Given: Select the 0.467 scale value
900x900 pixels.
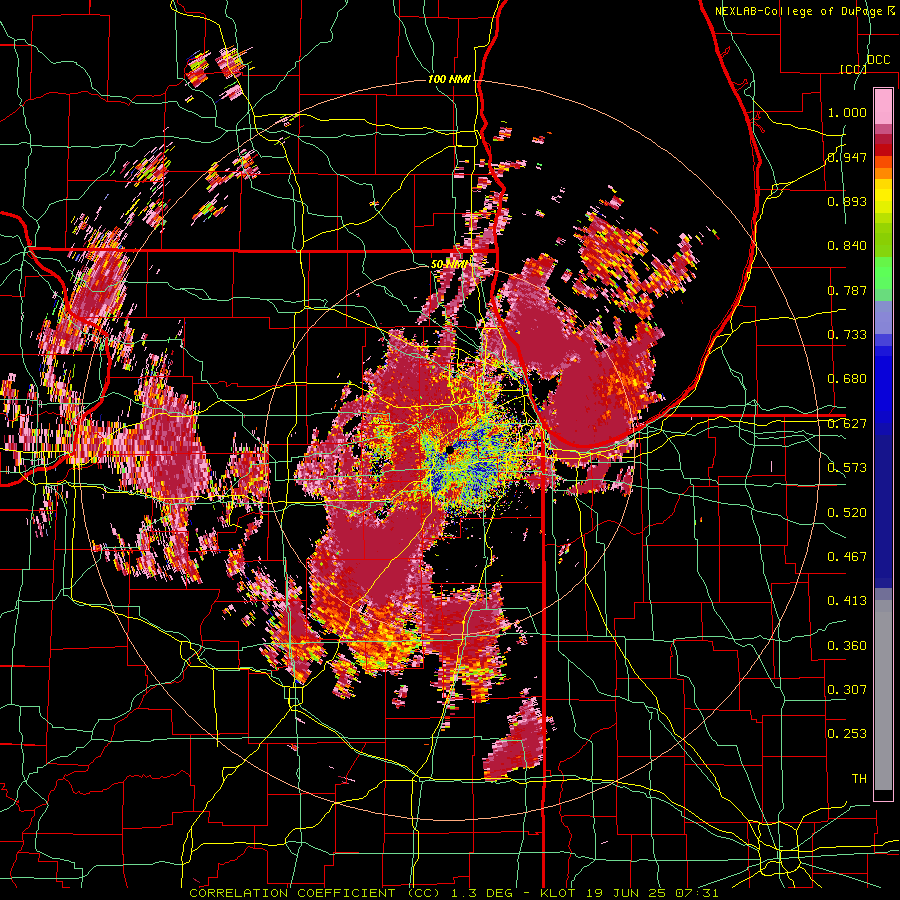Looking at the screenshot, I should [847, 557].
